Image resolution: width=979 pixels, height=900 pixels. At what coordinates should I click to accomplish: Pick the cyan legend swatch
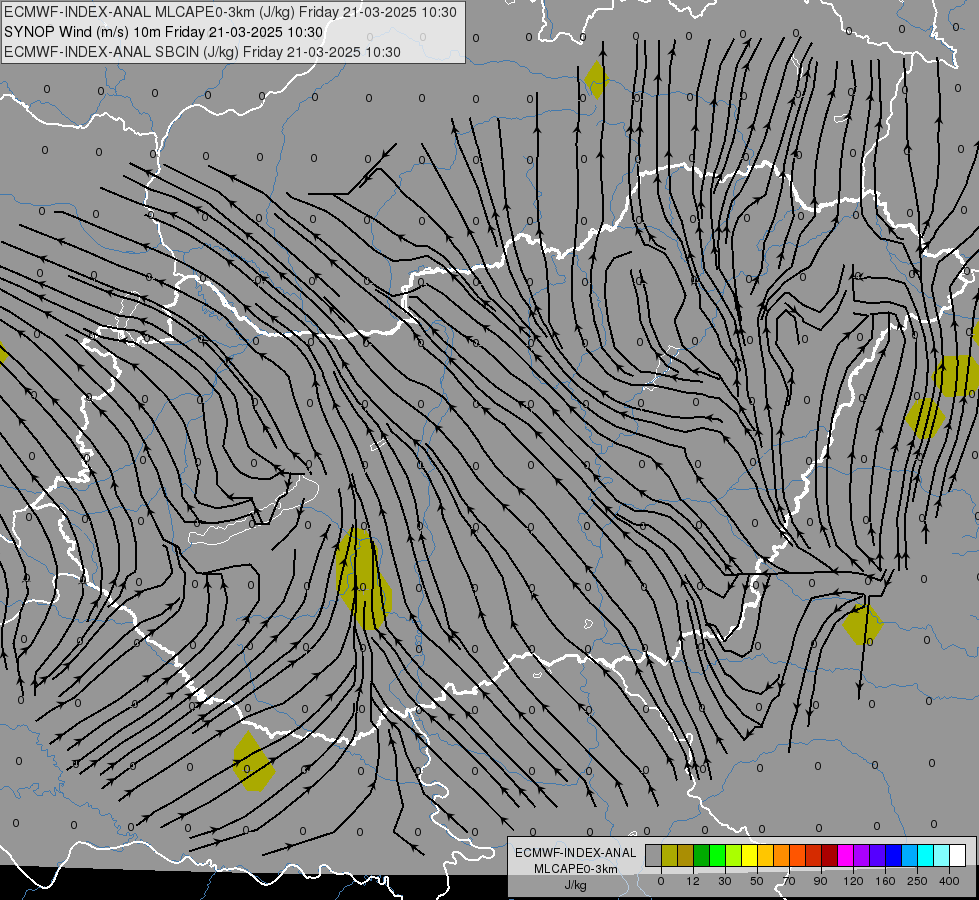coord(926,855)
